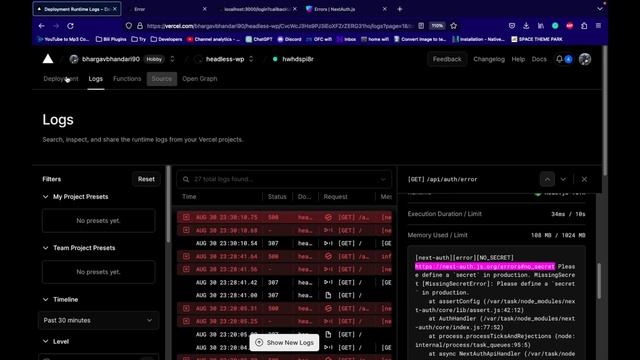Viewport: 640px width, 360px height.
Task: Go to previous log with up chevron
Action: 547,179
